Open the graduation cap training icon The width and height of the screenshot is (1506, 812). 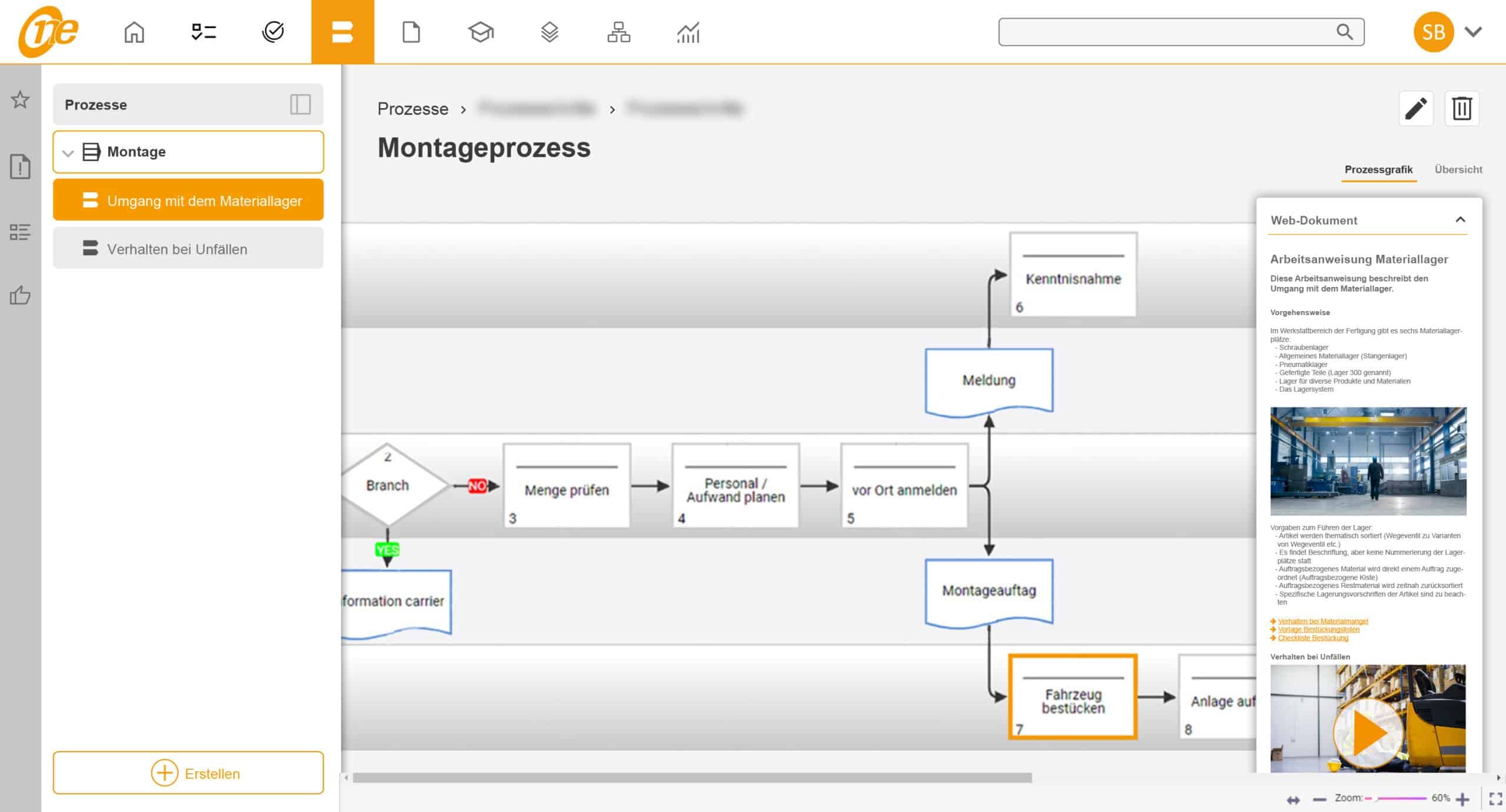point(480,32)
